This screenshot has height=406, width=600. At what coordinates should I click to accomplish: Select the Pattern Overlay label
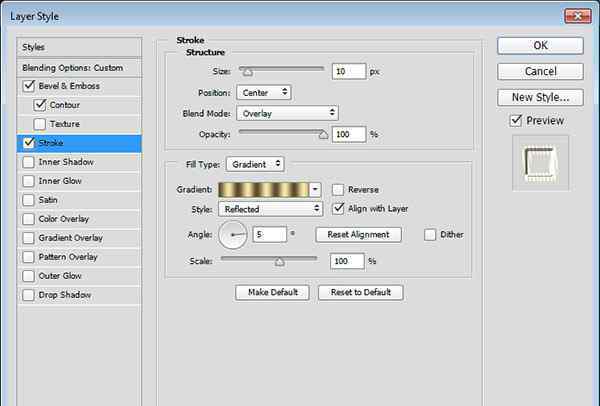pos(68,257)
